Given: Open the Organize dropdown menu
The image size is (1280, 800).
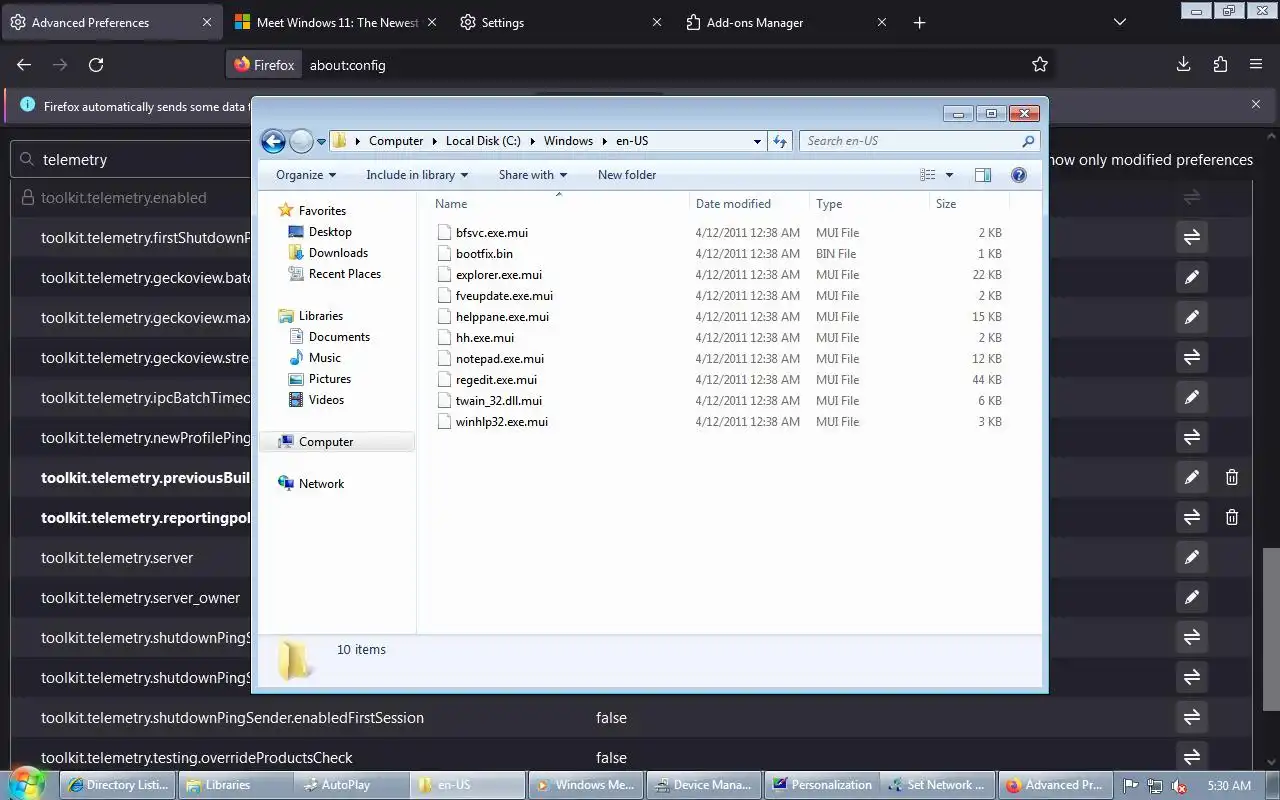Looking at the screenshot, I should point(306,175).
